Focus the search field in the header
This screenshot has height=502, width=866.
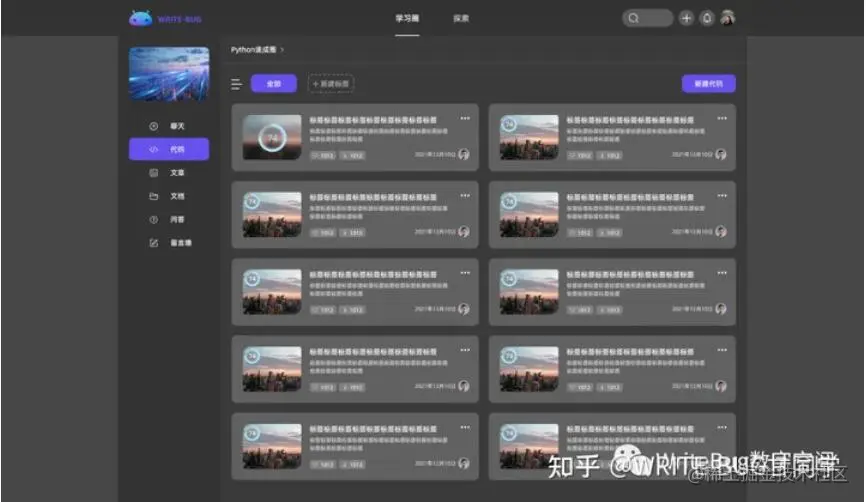click(647, 18)
